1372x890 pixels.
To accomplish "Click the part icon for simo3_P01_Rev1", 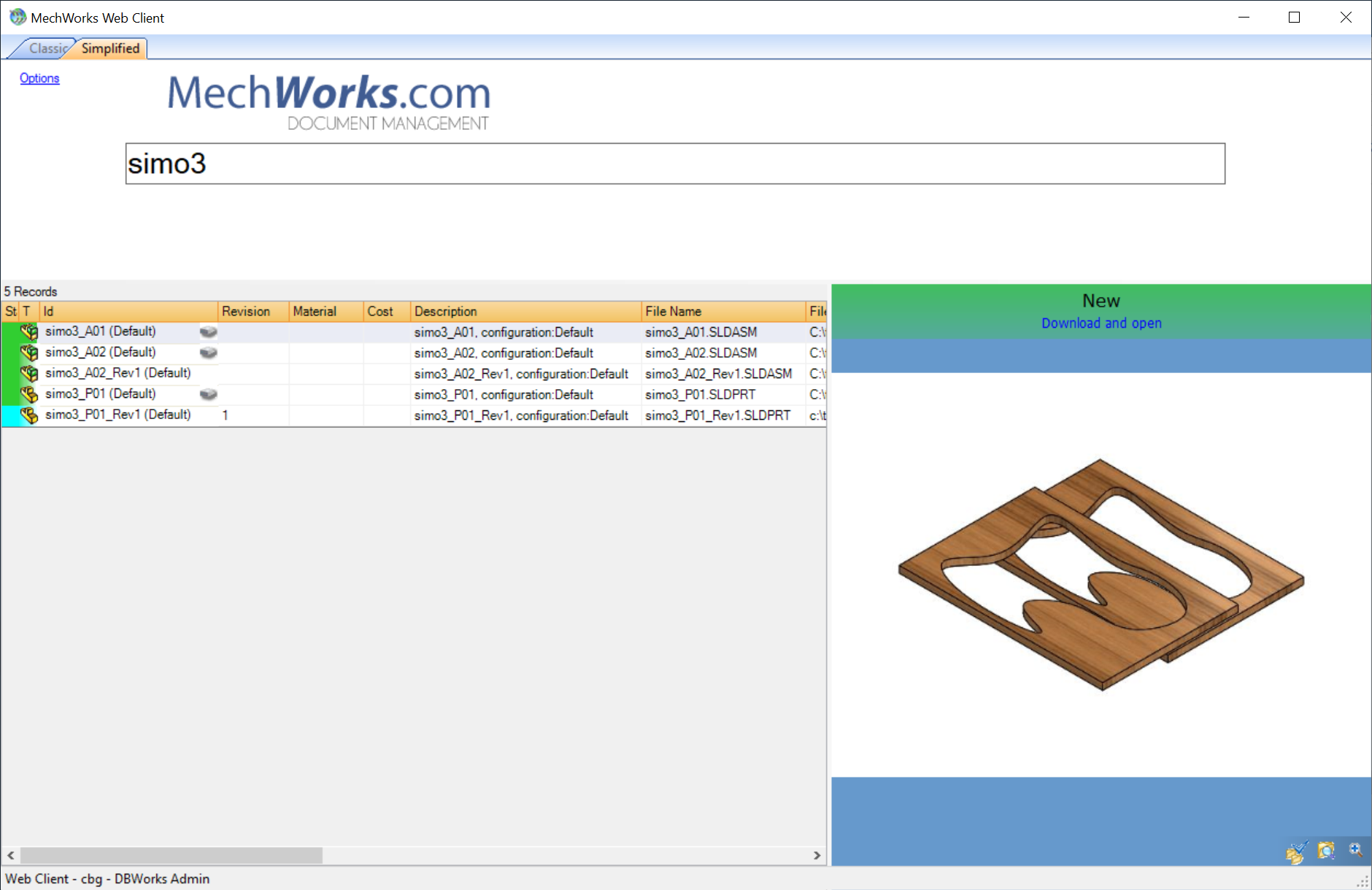I will point(29,415).
